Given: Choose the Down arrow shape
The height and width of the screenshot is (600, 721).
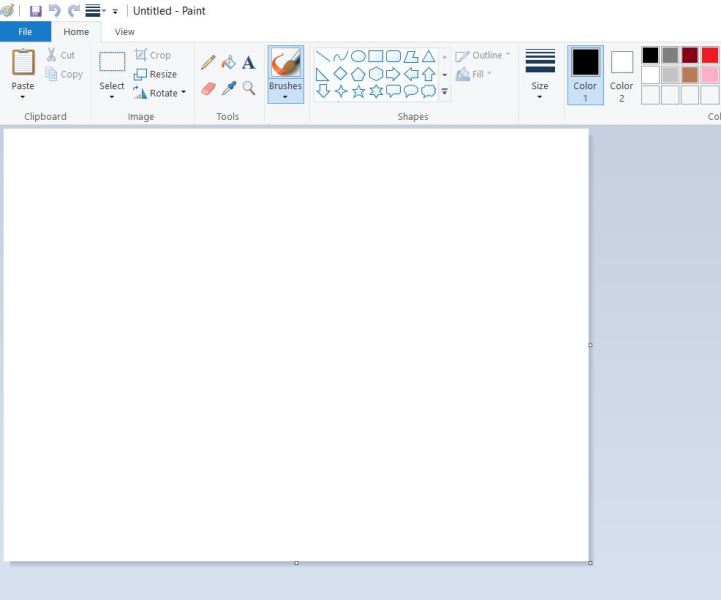Looking at the screenshot, I should [323, 91].
